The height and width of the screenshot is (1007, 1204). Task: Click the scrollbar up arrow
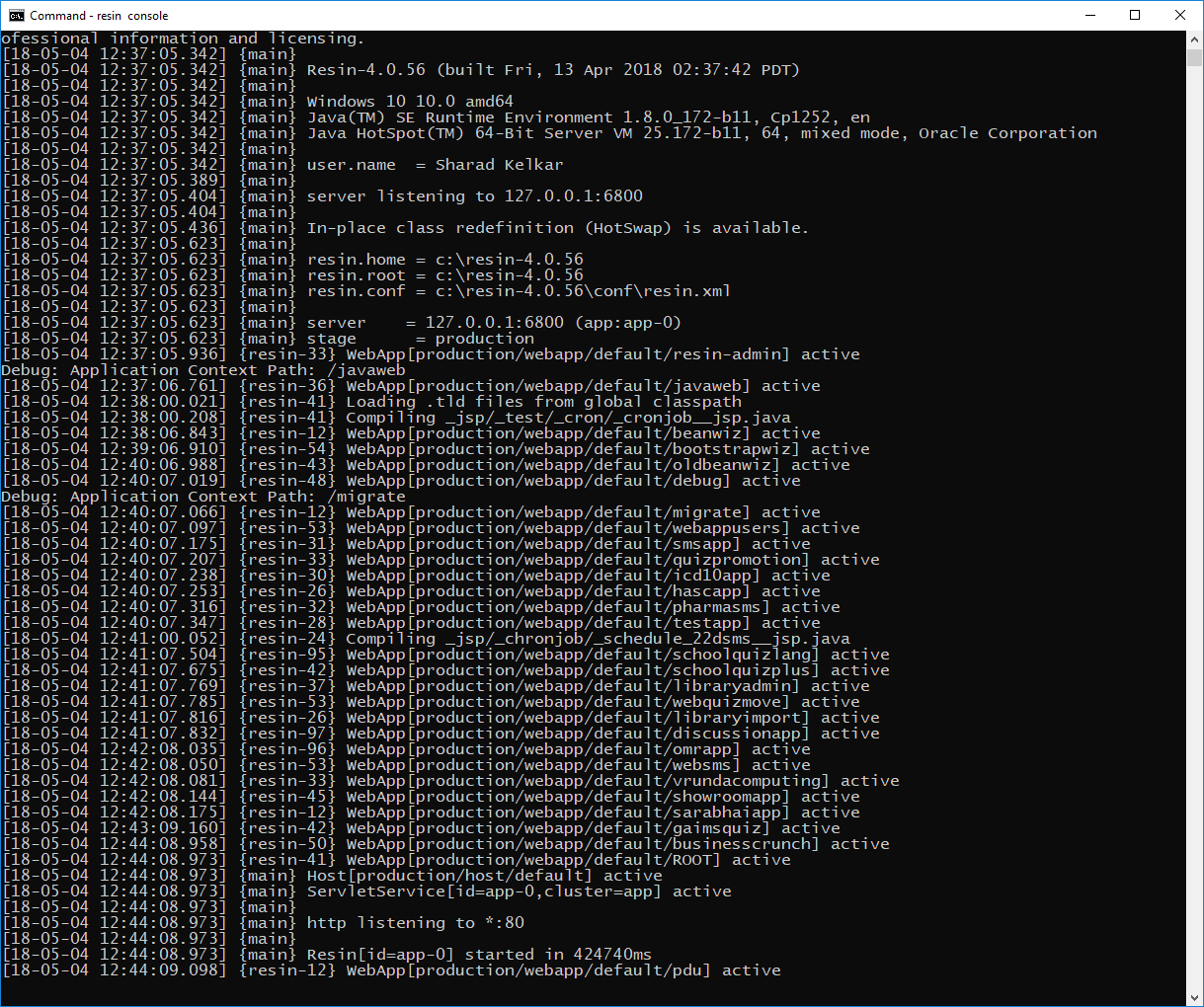coord(1194,39)
